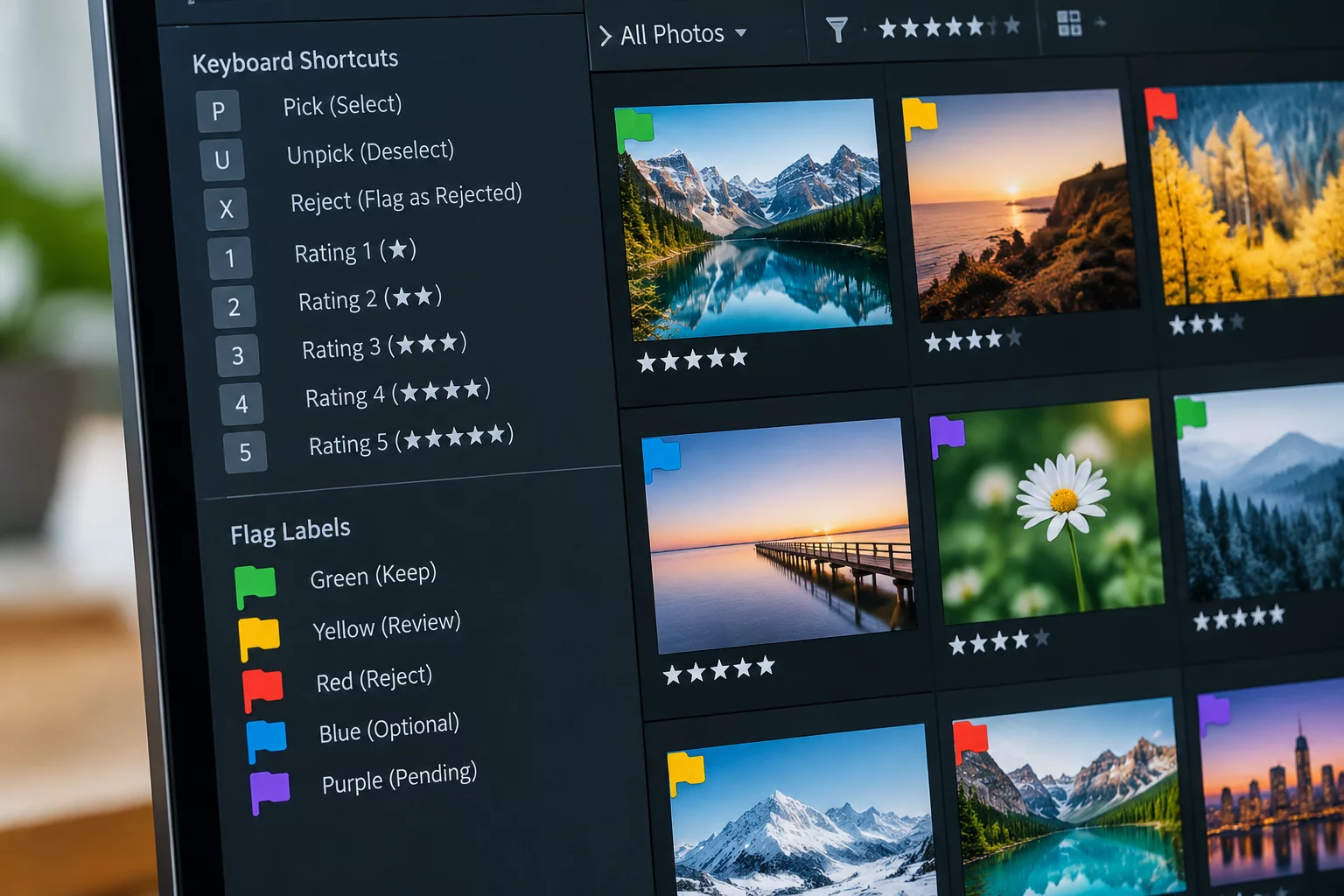The height and width of the screenshot is (896, 1344).
Task: Click the X shortcut key for Reject
Action: click(x=227, y=208)
